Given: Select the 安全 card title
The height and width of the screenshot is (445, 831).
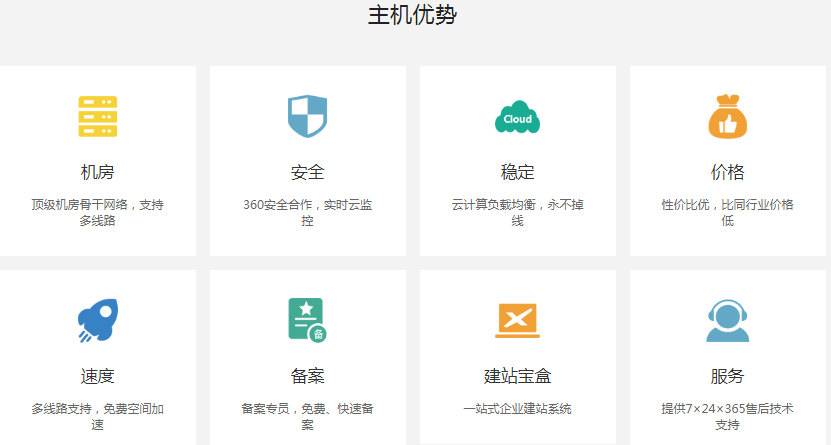Looking at the screenshot, I should tap(307, 172).
